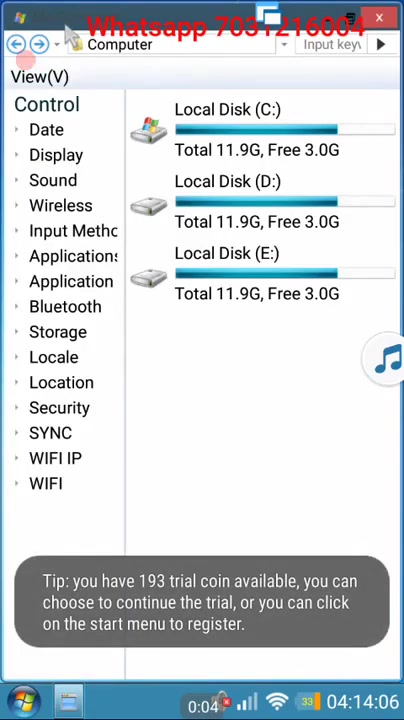The image size is (404, 720).
Task: Expand the Bluetooth tree item arrow
Action: pos(17,306)
